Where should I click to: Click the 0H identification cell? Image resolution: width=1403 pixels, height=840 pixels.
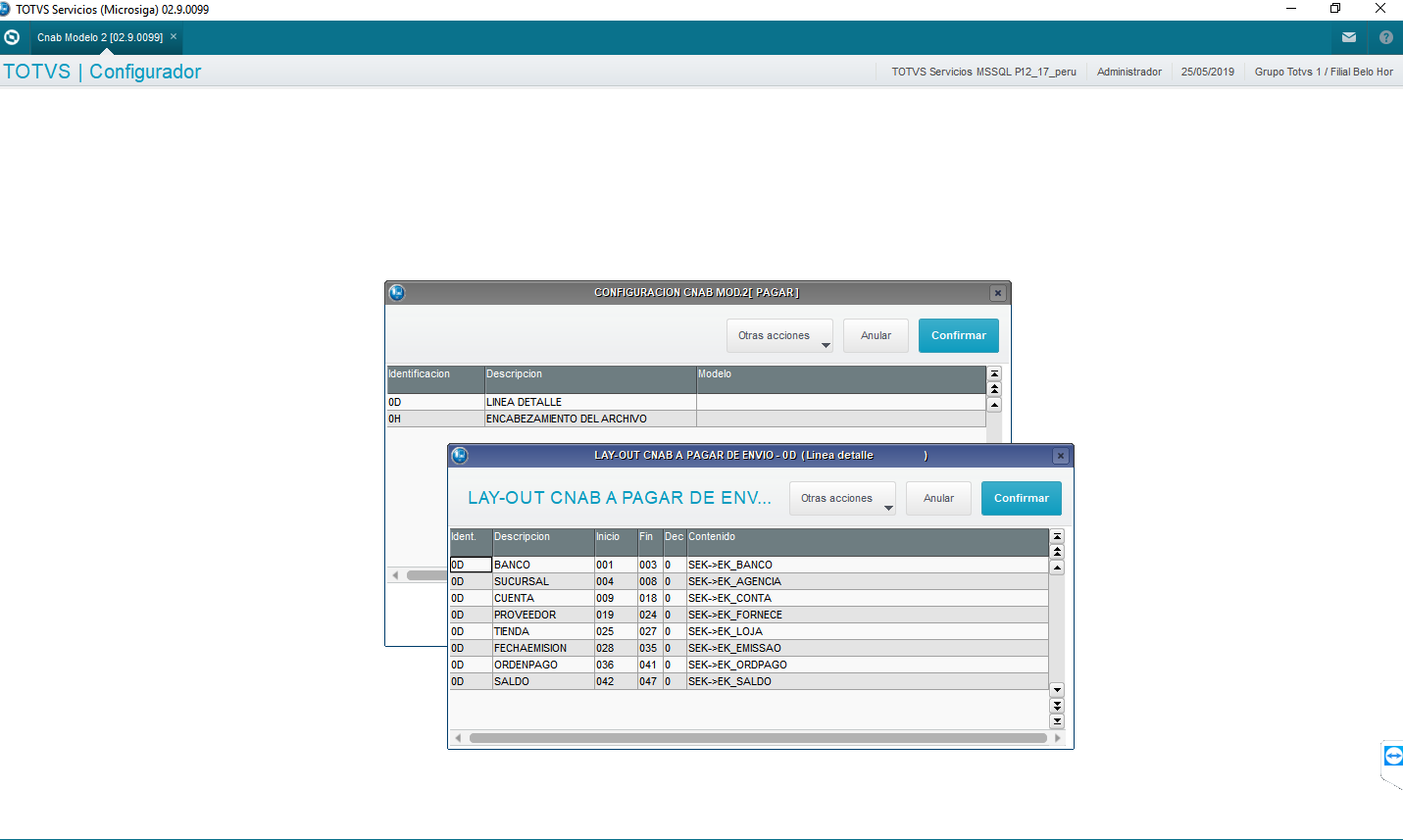coord(435,419)
